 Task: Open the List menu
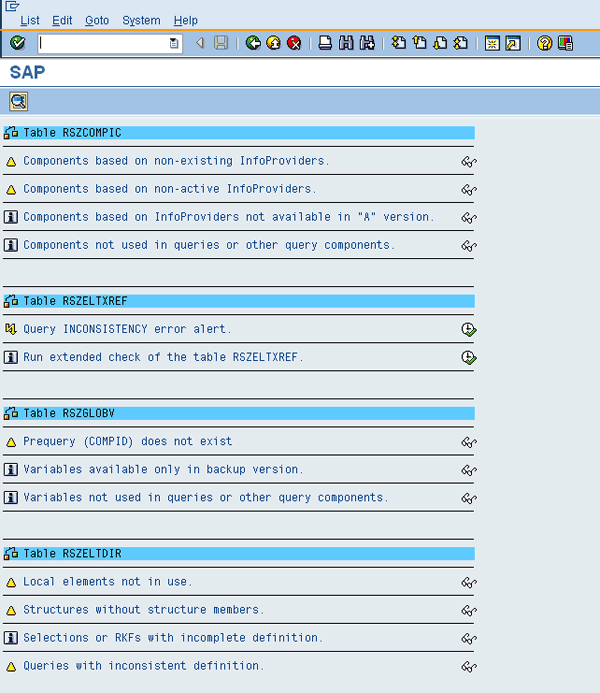click(30, 20)
